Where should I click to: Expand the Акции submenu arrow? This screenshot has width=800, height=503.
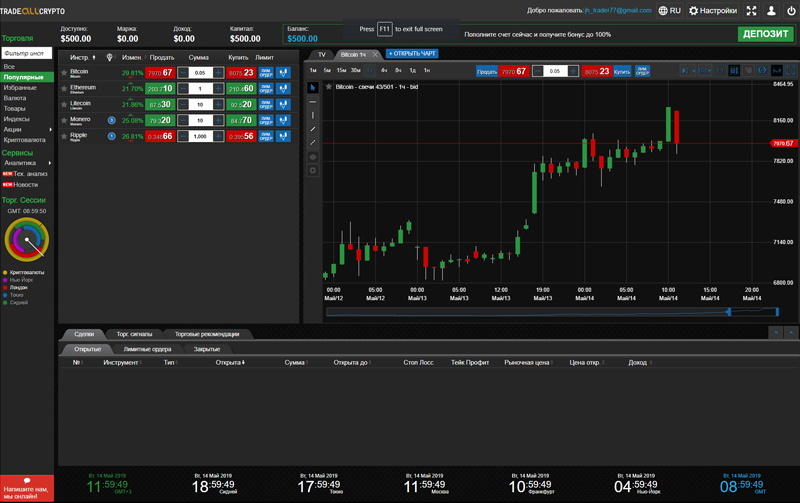pos(50,130)
